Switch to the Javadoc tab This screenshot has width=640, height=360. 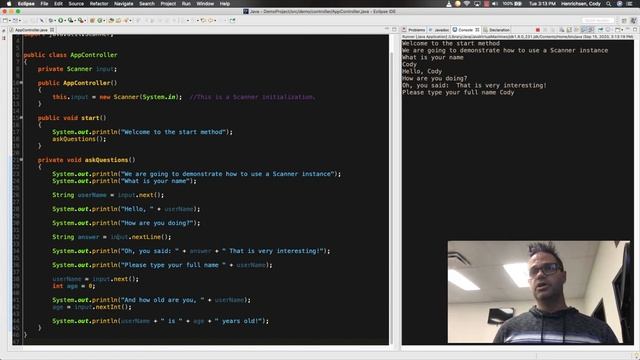click(x=439, y=30)
